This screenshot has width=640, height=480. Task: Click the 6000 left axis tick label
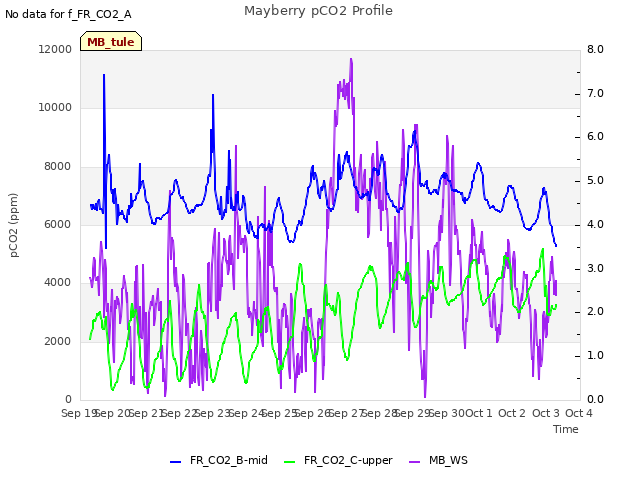(x=58, y=224)
